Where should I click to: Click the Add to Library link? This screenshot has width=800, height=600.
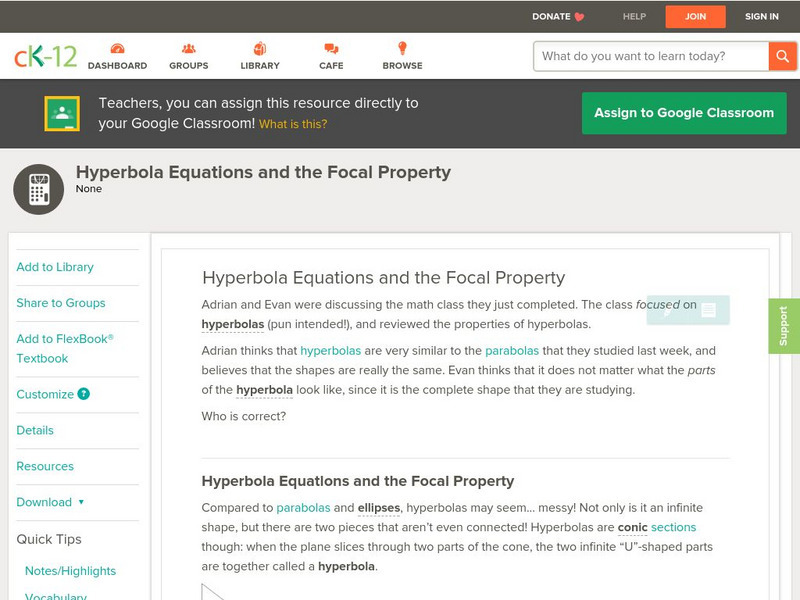55,267
